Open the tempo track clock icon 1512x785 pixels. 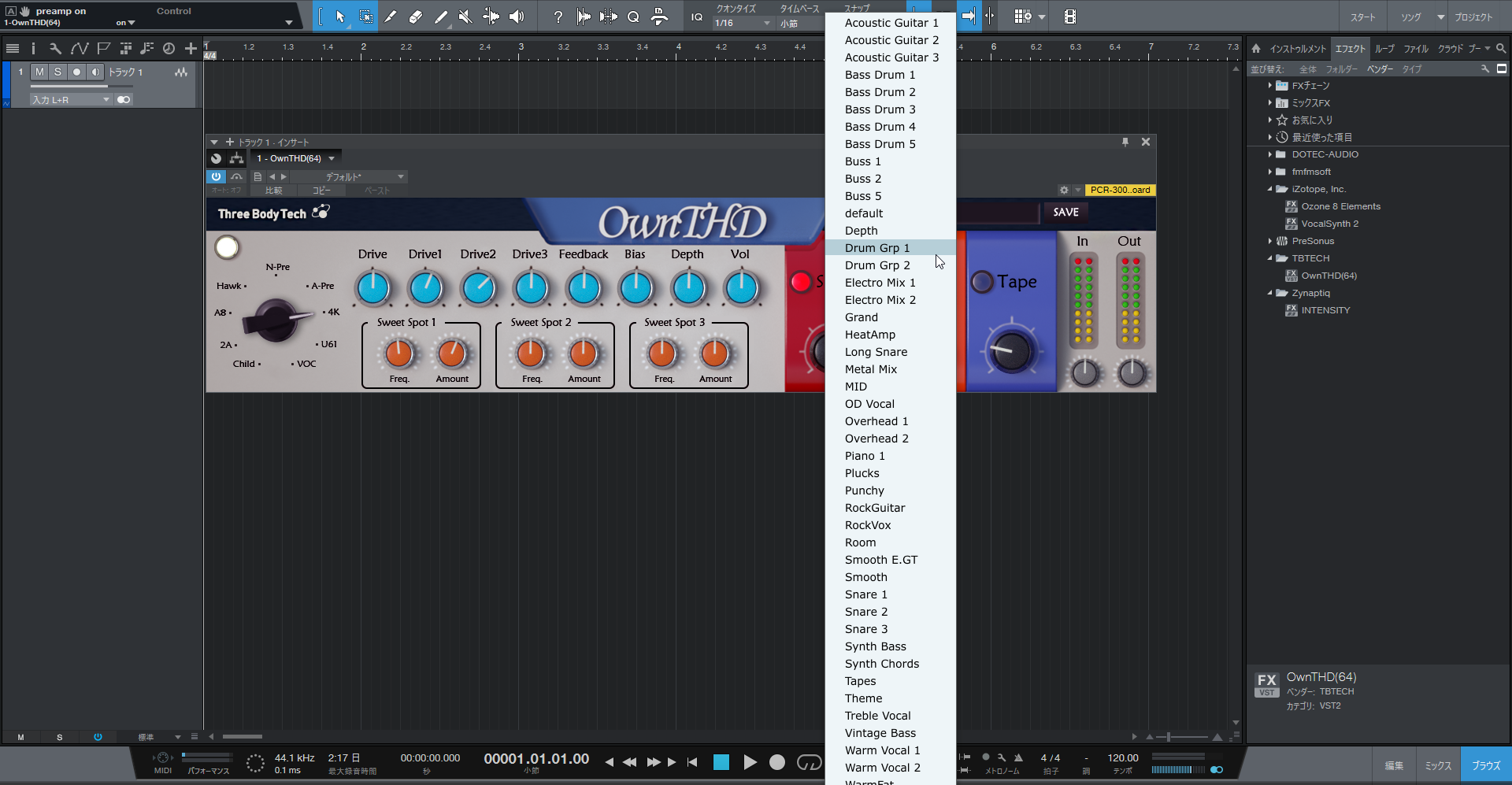pos(169,49)
